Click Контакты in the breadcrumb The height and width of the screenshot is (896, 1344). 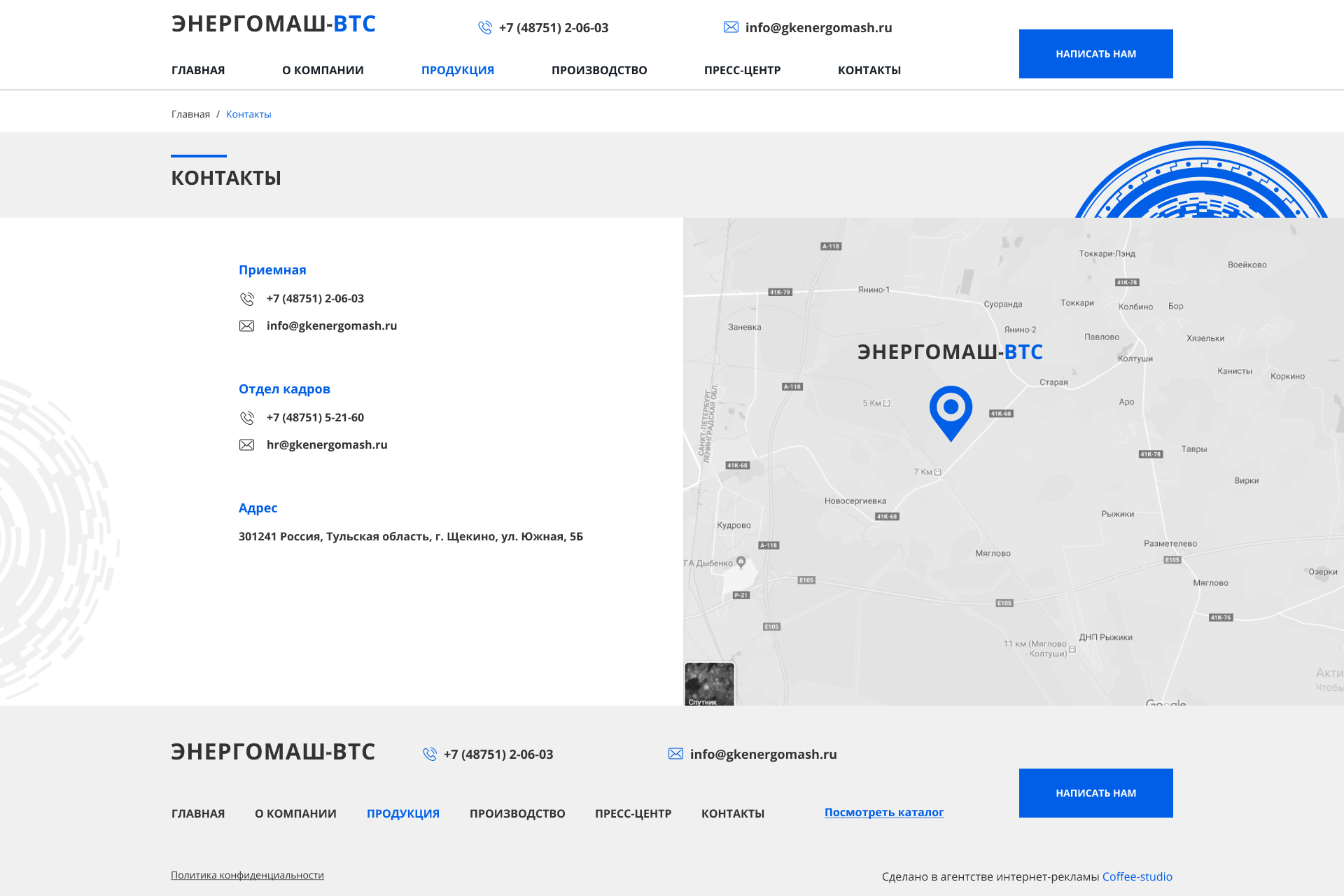[x=248, y=114]
